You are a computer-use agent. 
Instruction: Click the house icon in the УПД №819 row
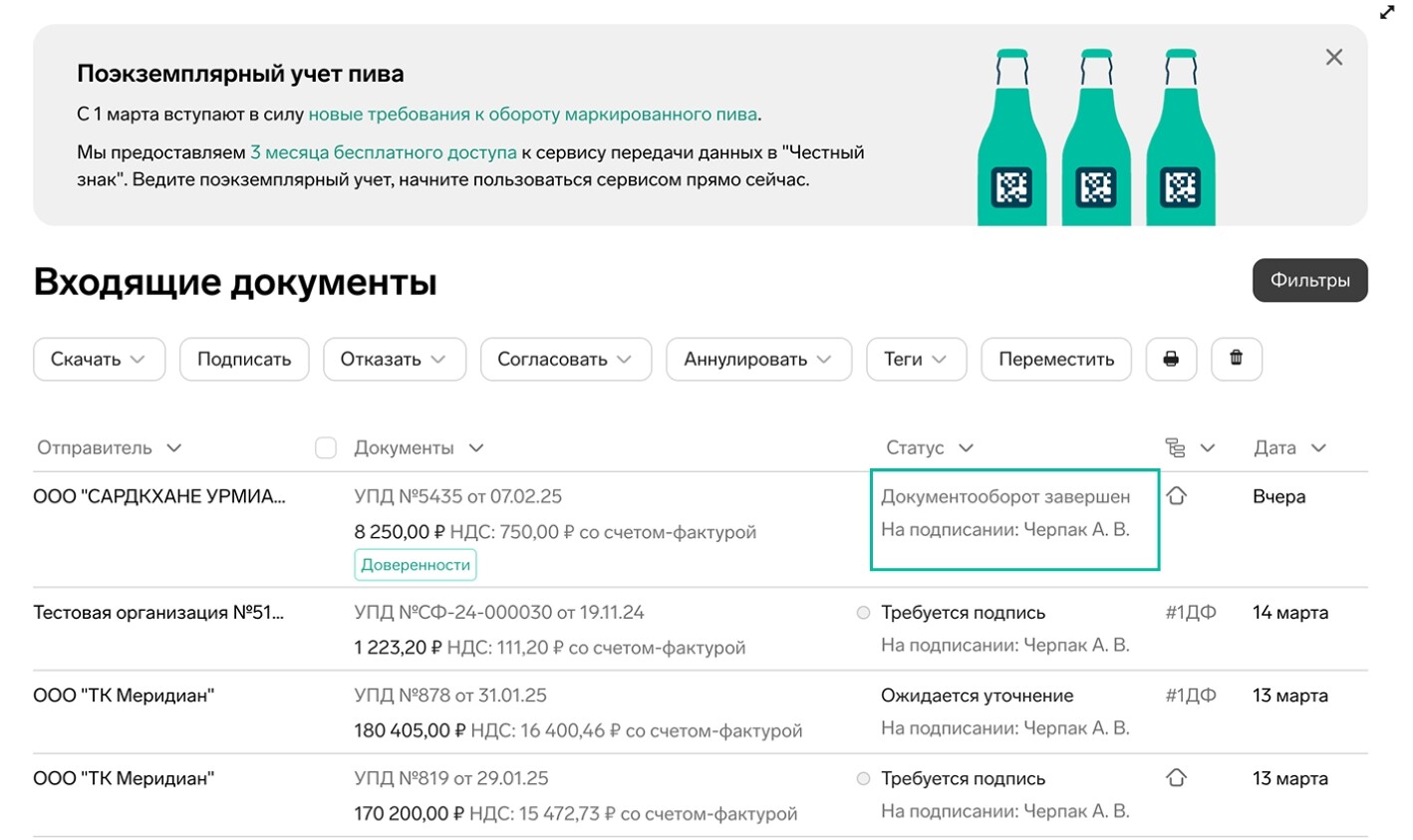[1177, 777]
